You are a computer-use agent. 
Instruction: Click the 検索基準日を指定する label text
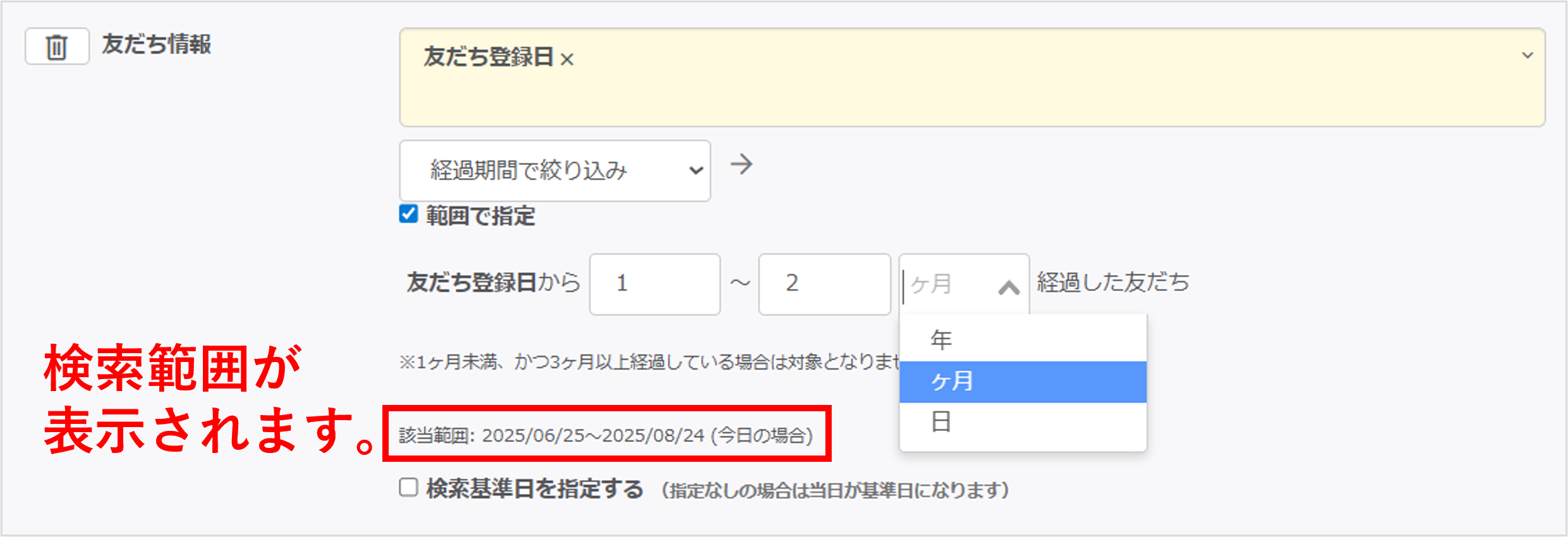[x=535, y=489]
